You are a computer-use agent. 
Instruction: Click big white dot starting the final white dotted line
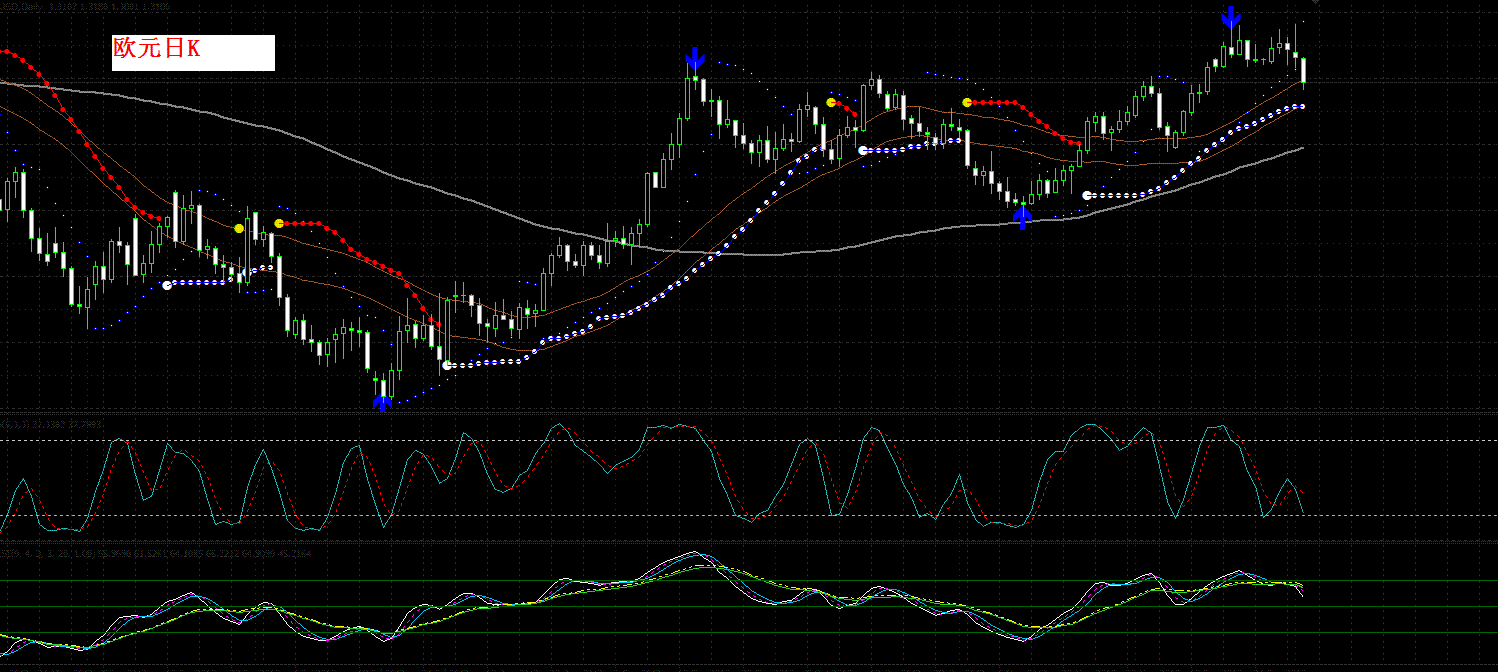[1087, 195]
